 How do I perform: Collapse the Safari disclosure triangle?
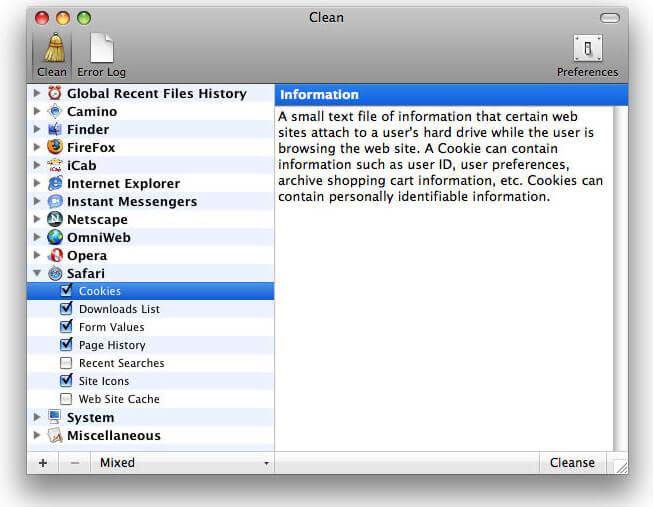coord(37,273)
